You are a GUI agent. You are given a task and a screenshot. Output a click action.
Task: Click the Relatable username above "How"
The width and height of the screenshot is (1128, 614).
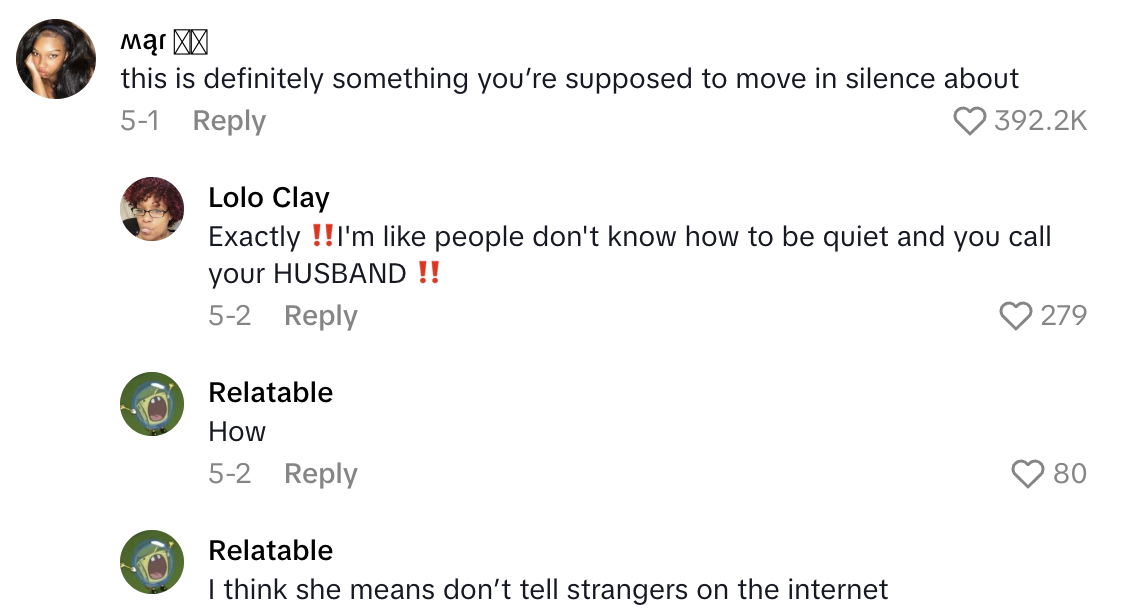coord(270,392)
